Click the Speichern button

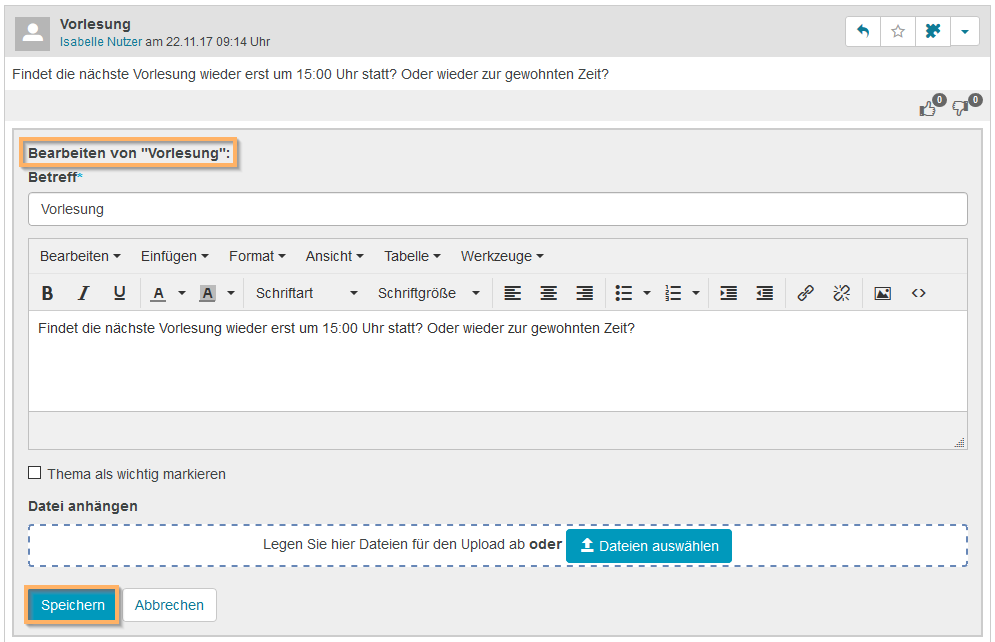click(71, 605)
